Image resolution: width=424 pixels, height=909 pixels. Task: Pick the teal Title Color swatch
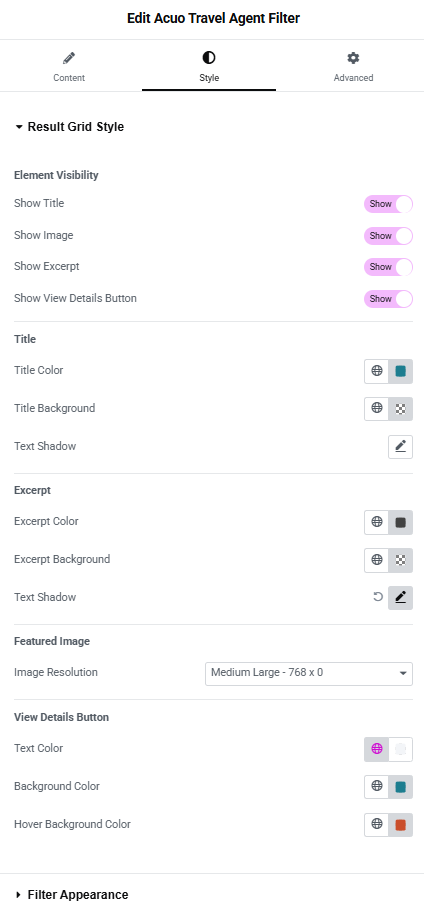(401, 371)
